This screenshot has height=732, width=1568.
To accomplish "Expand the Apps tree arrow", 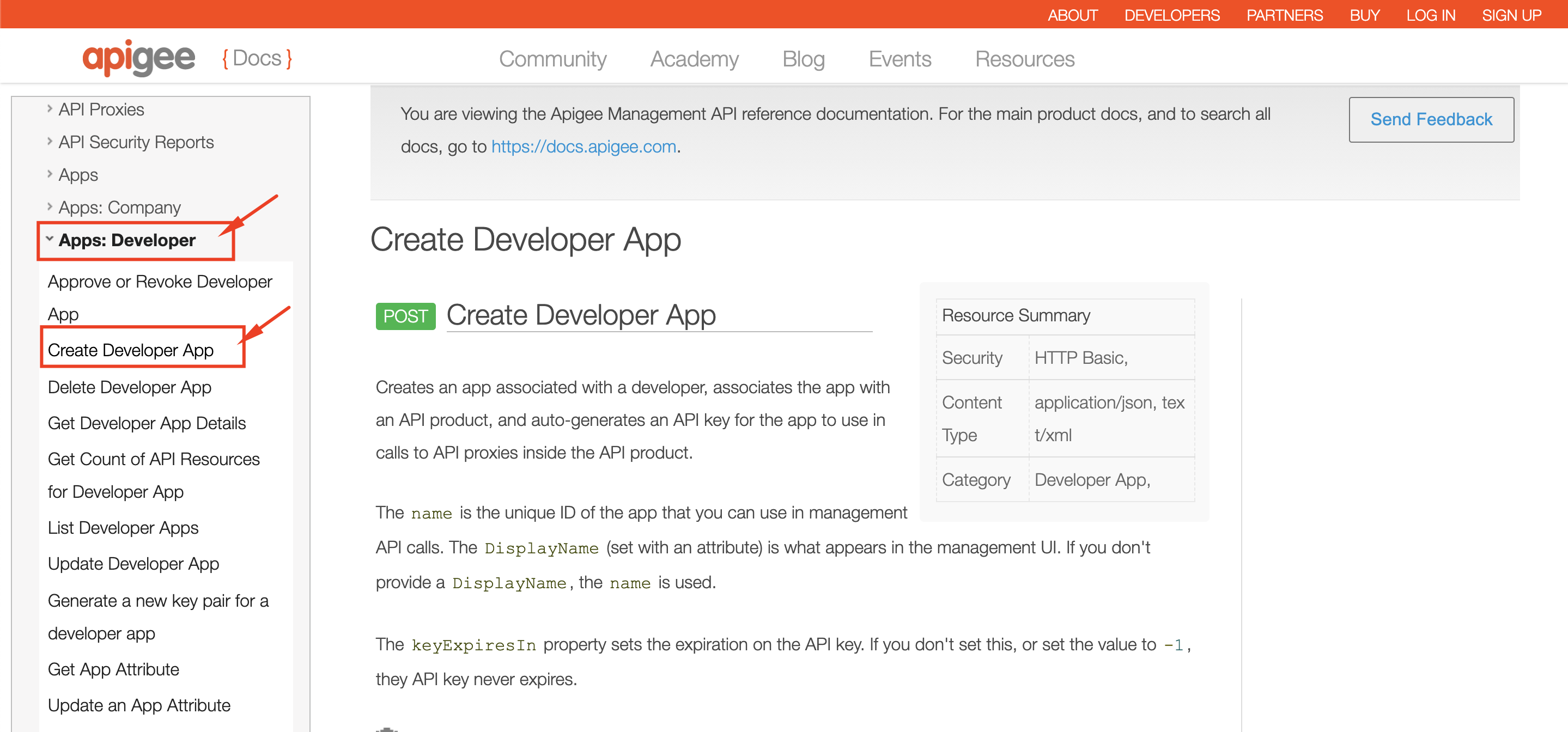I will coord(49,174).
